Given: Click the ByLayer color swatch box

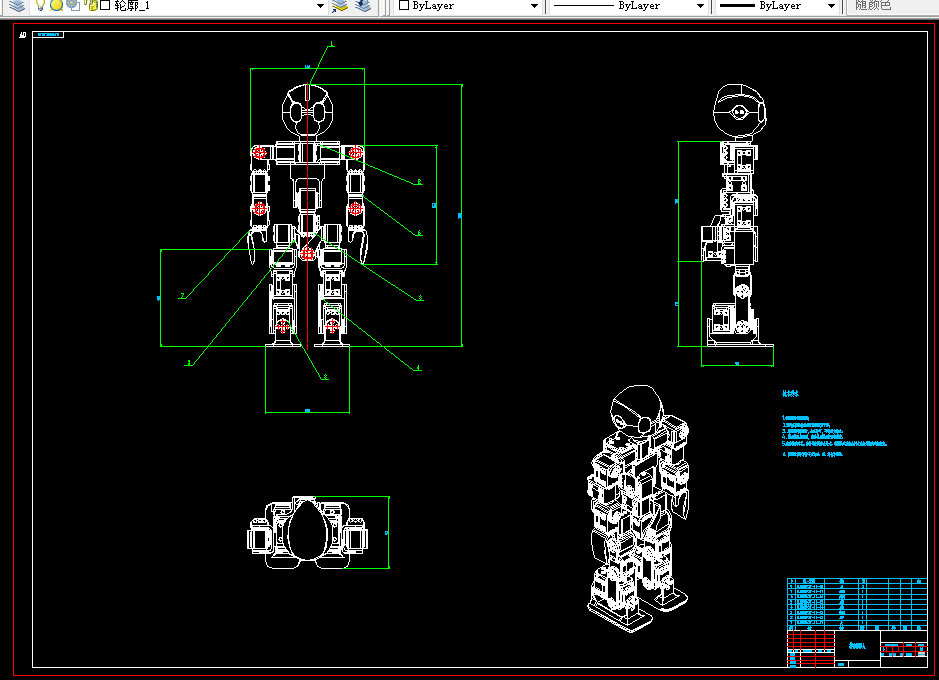Looking at the screenshot, I should coord(404,5).
